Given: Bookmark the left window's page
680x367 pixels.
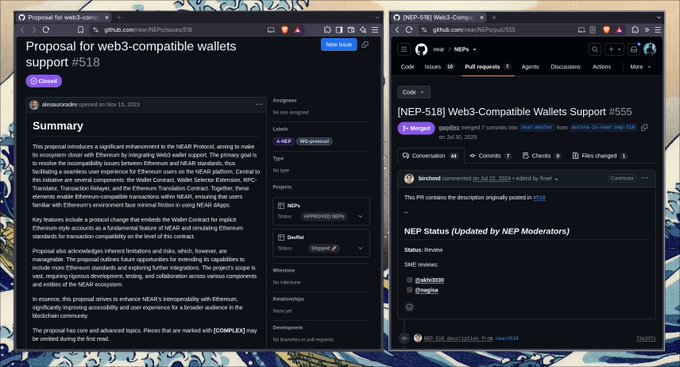Looking at the screenshot, I should [x=81, y=29].
